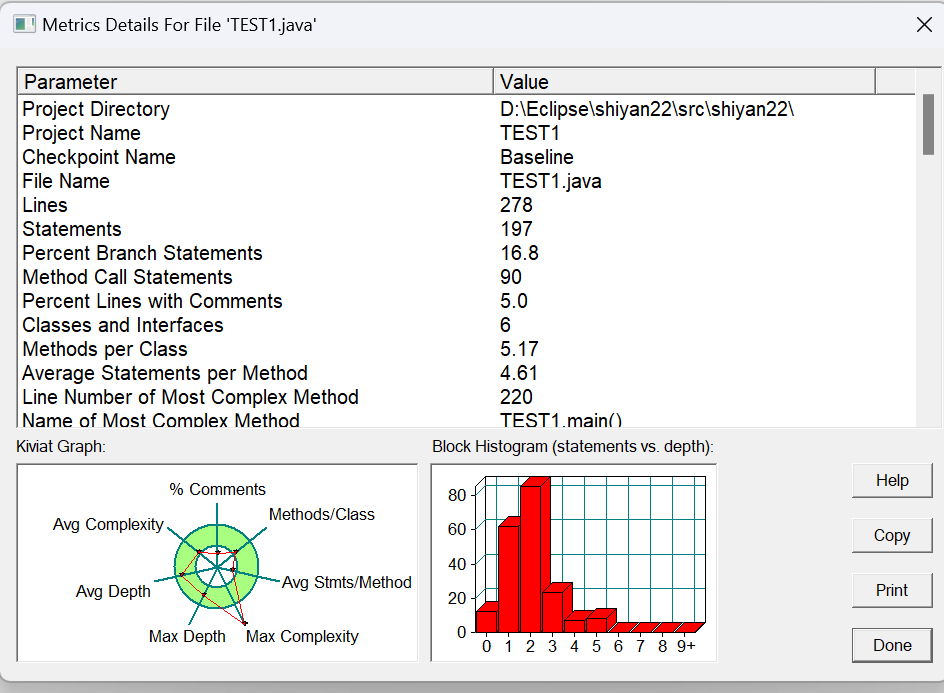Click the window icon in title bar
This screenshot has height=693, width=944.
(x=24, y=25)
